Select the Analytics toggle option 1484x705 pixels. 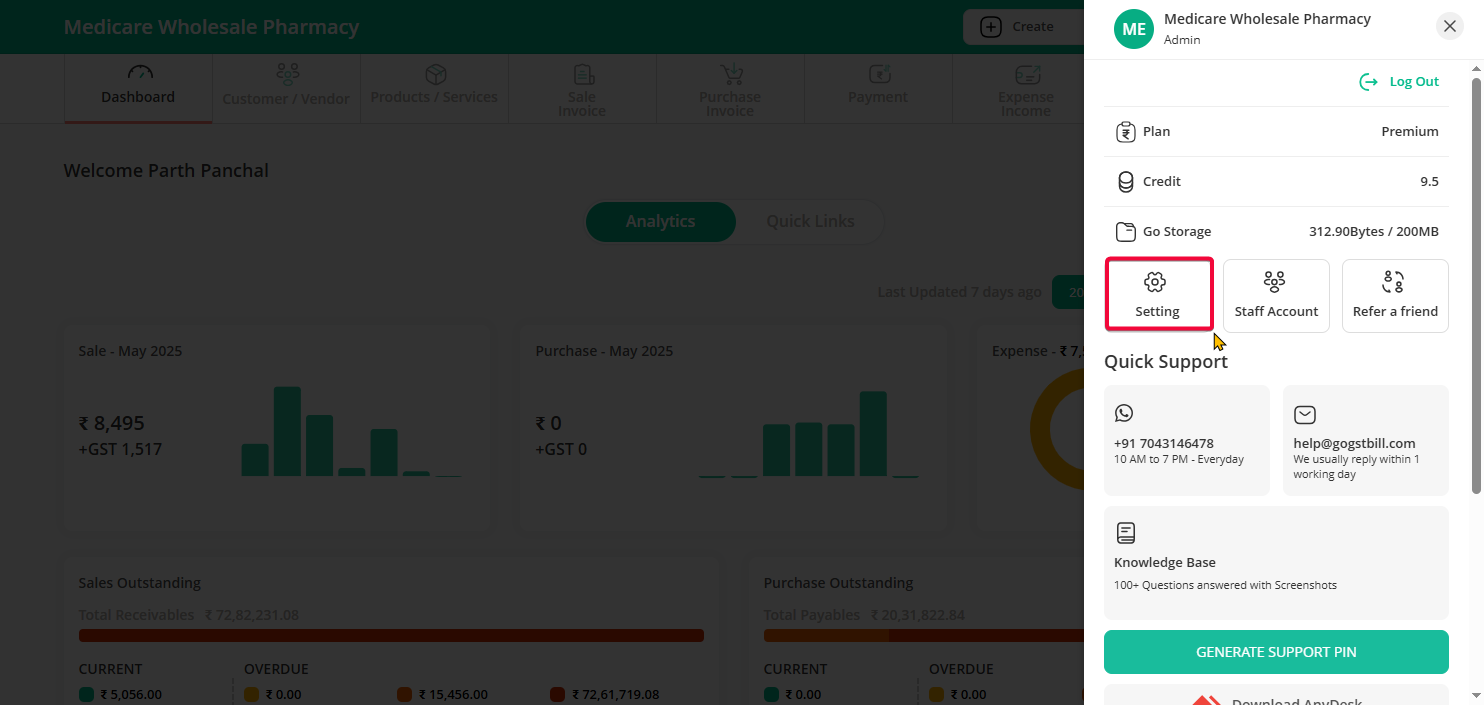pos(660,222)
